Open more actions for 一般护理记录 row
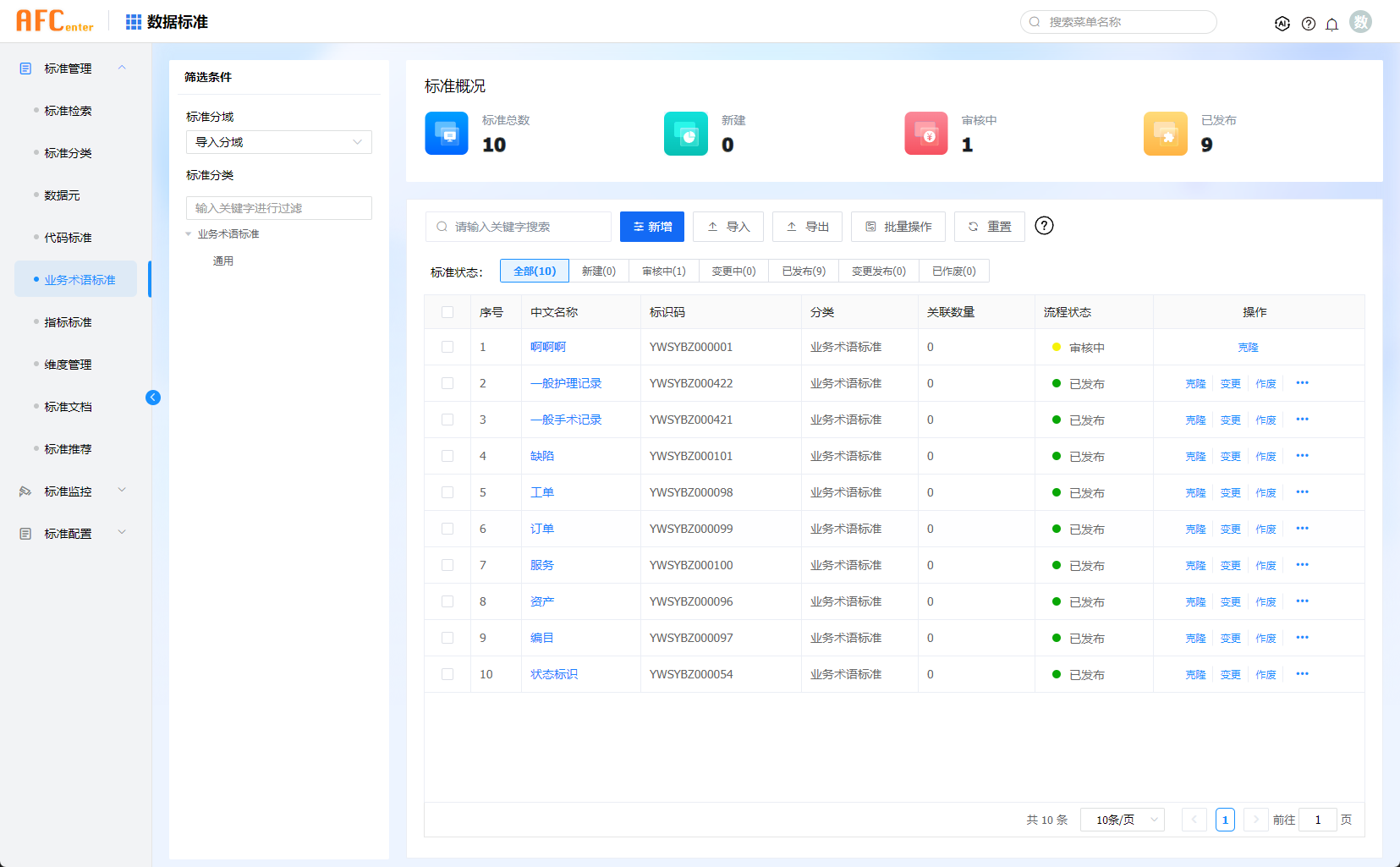This screenshot has height=867, width=1400. click(1303, 383)
